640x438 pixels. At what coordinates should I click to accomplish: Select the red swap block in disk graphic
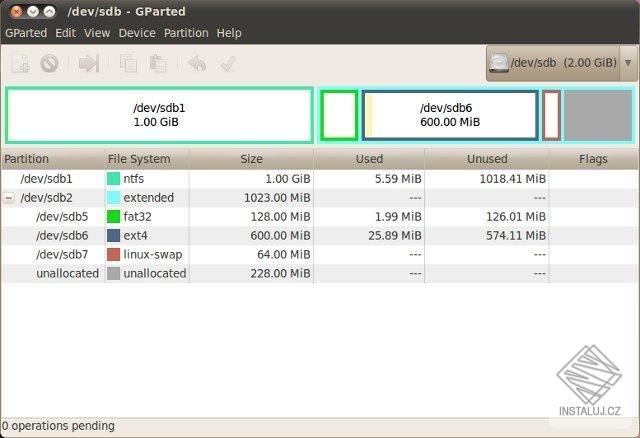point(551,115)
